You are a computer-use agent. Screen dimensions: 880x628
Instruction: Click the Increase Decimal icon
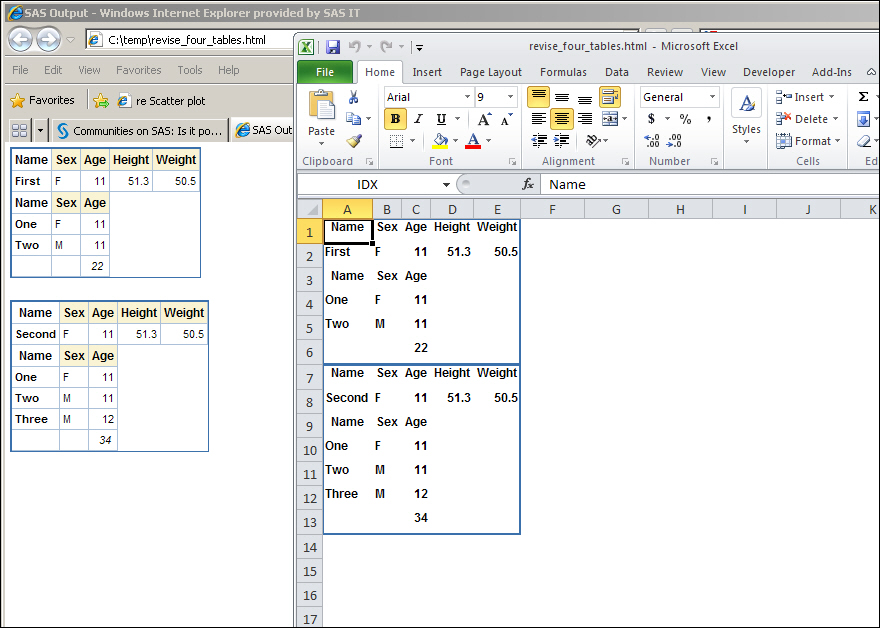(x=652, y=141)
